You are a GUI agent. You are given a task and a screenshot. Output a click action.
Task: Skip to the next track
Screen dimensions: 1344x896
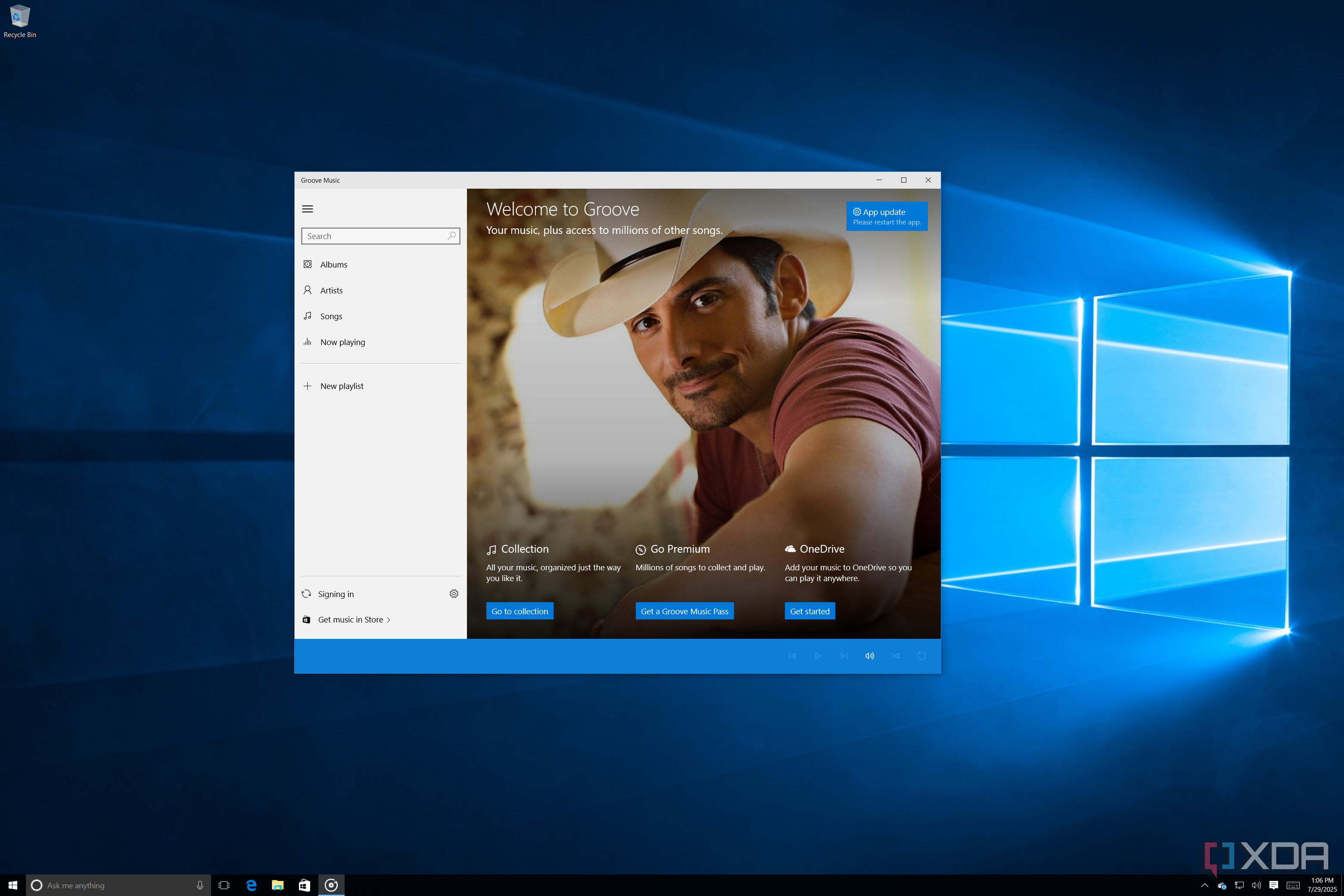844,656
